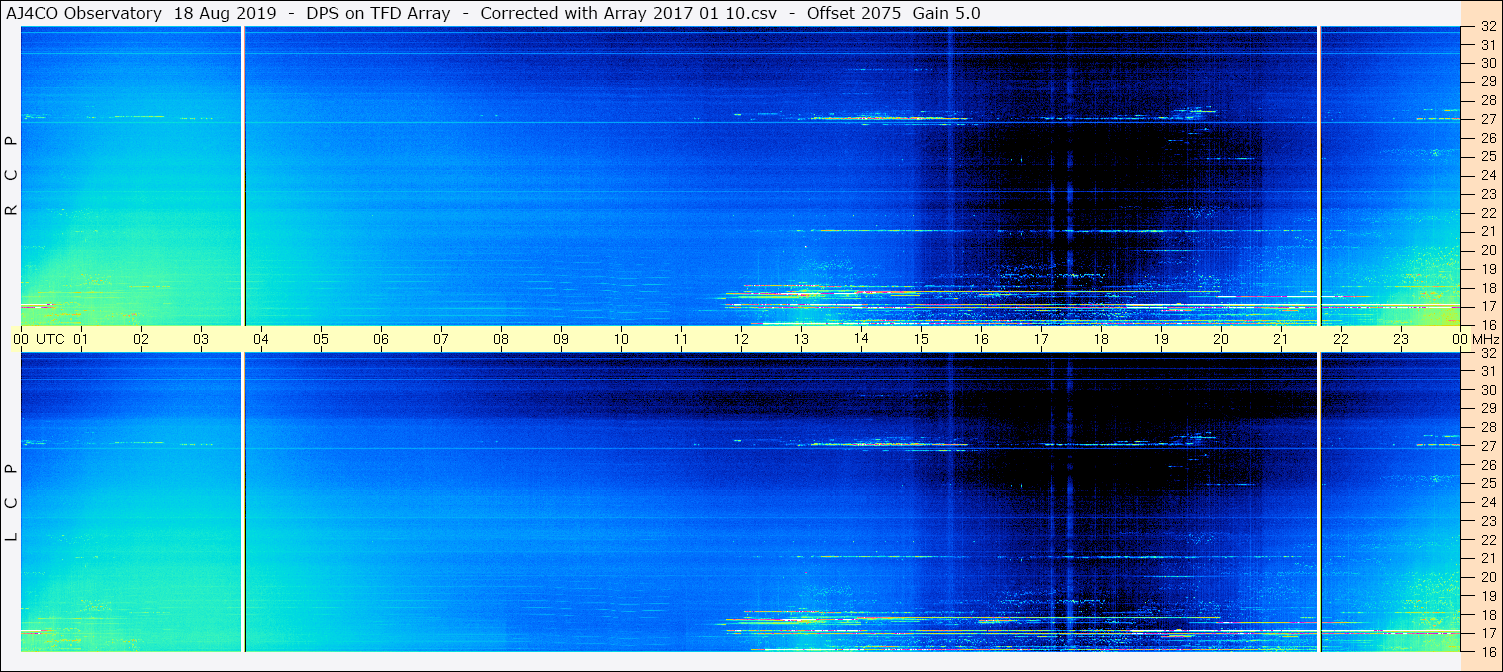Select the 24 MHz label in LCP panel
1503x672 pixels.
coord(1488,502)
